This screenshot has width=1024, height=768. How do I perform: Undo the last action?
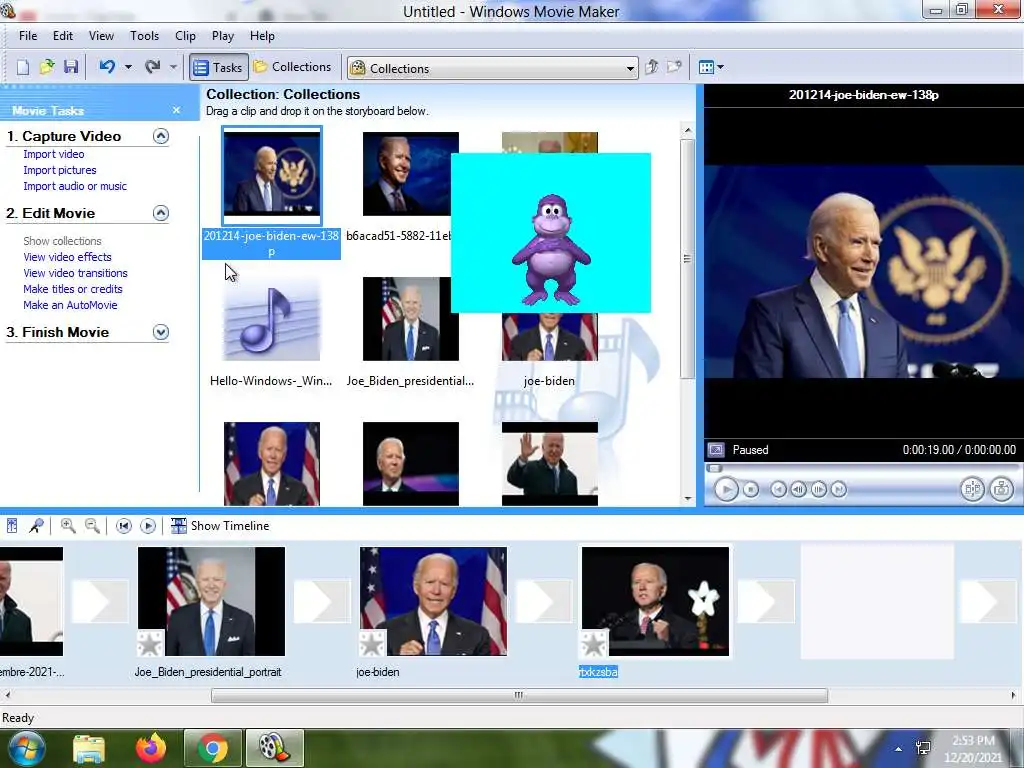tap(107, 67)
